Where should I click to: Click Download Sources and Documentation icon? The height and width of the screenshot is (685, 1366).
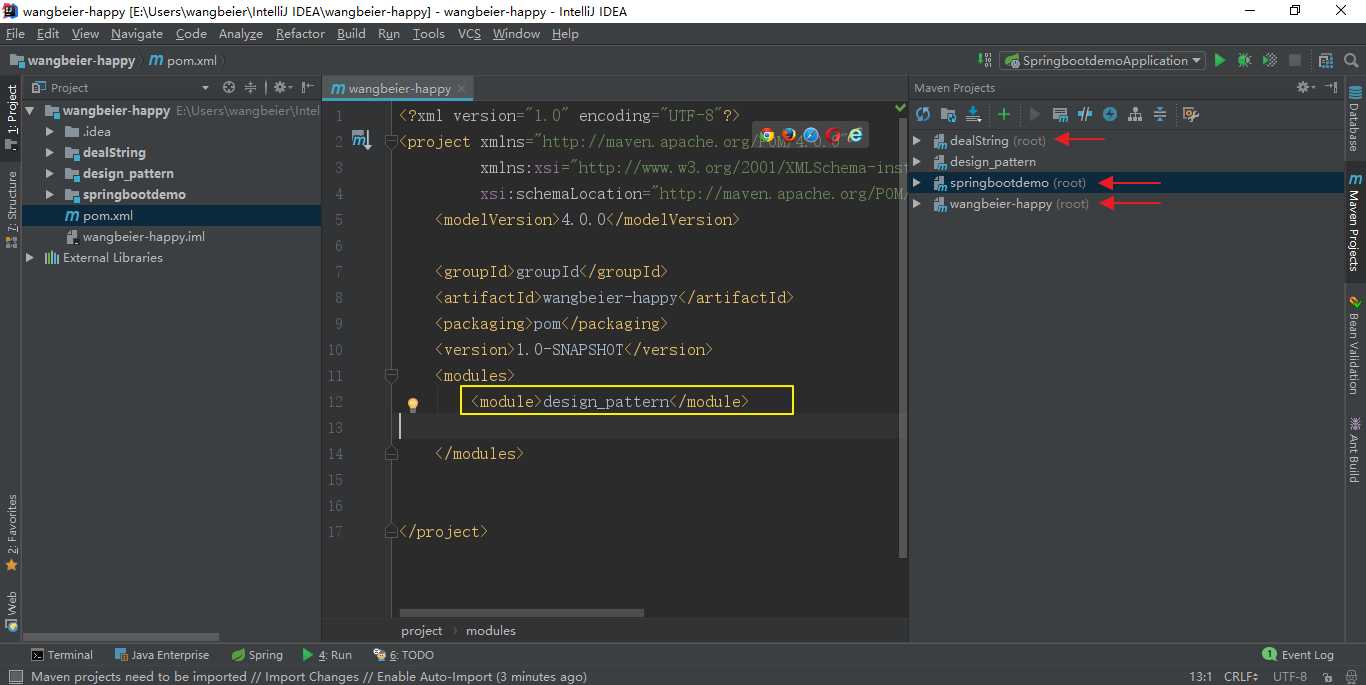click(973, 114)
